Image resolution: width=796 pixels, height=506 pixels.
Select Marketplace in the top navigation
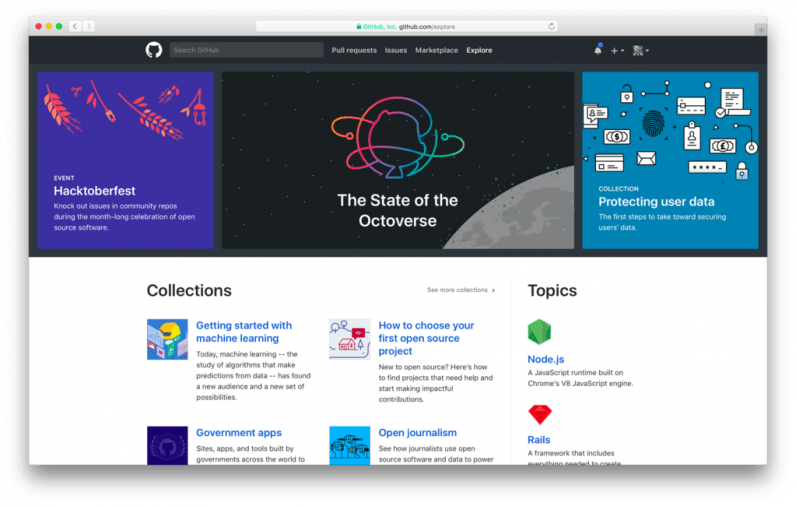pos(436,50)
